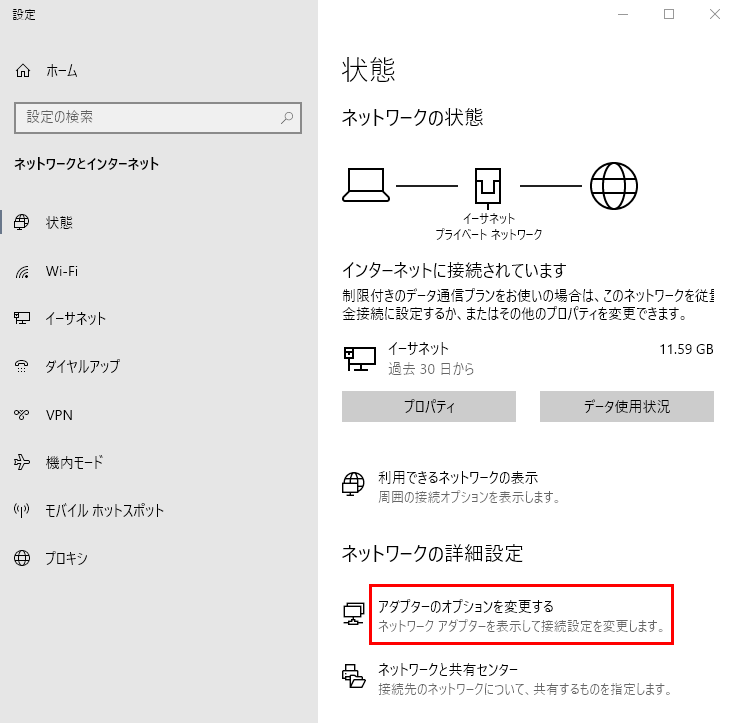Click インターネットに接続されています status text
The height and width of the screenshot is (723, 730).
pos(454,270)
